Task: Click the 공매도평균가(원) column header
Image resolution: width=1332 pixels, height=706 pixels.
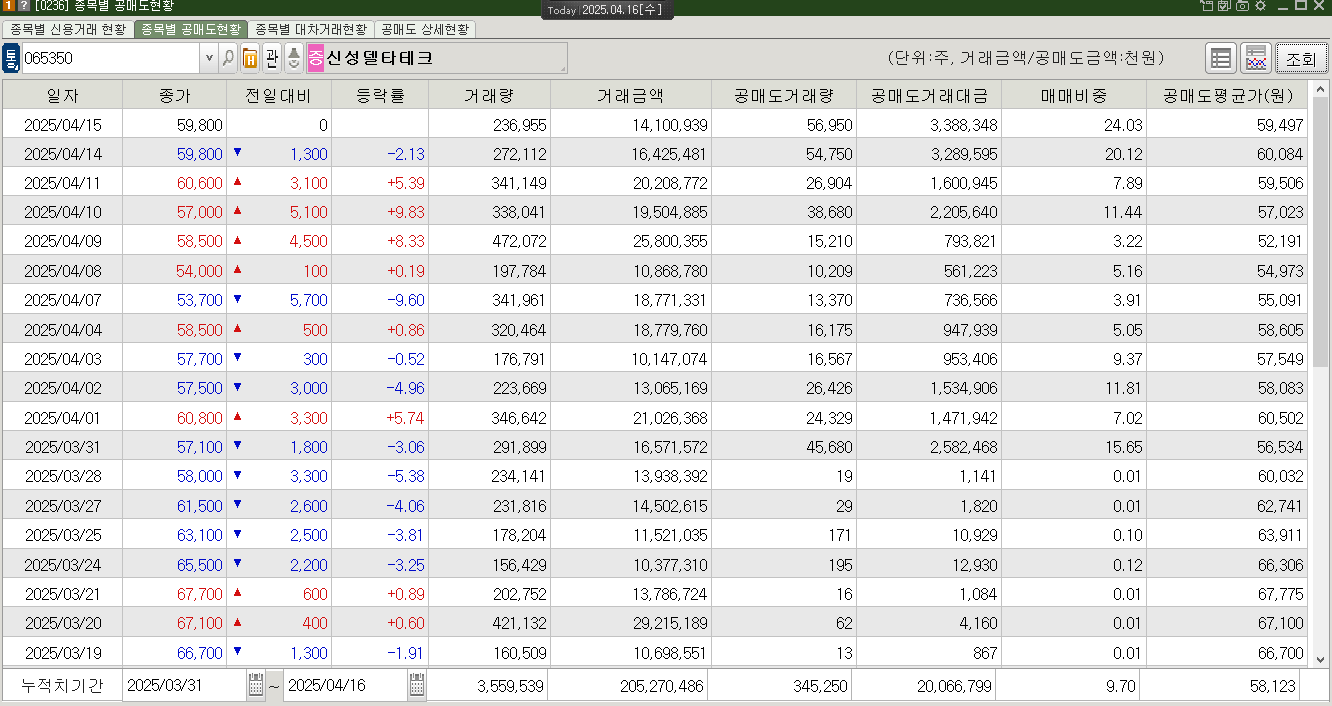Action: point(1229,96)
